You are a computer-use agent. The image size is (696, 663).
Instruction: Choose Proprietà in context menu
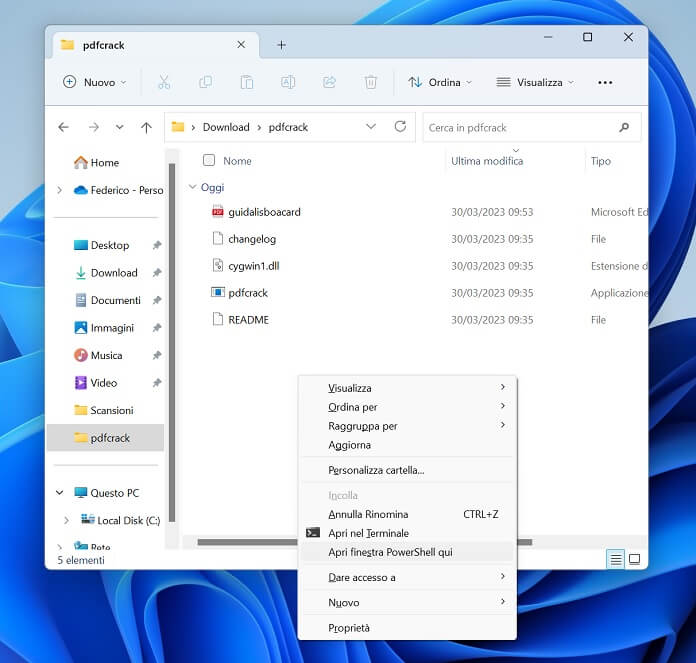click(x=407, y=628)
